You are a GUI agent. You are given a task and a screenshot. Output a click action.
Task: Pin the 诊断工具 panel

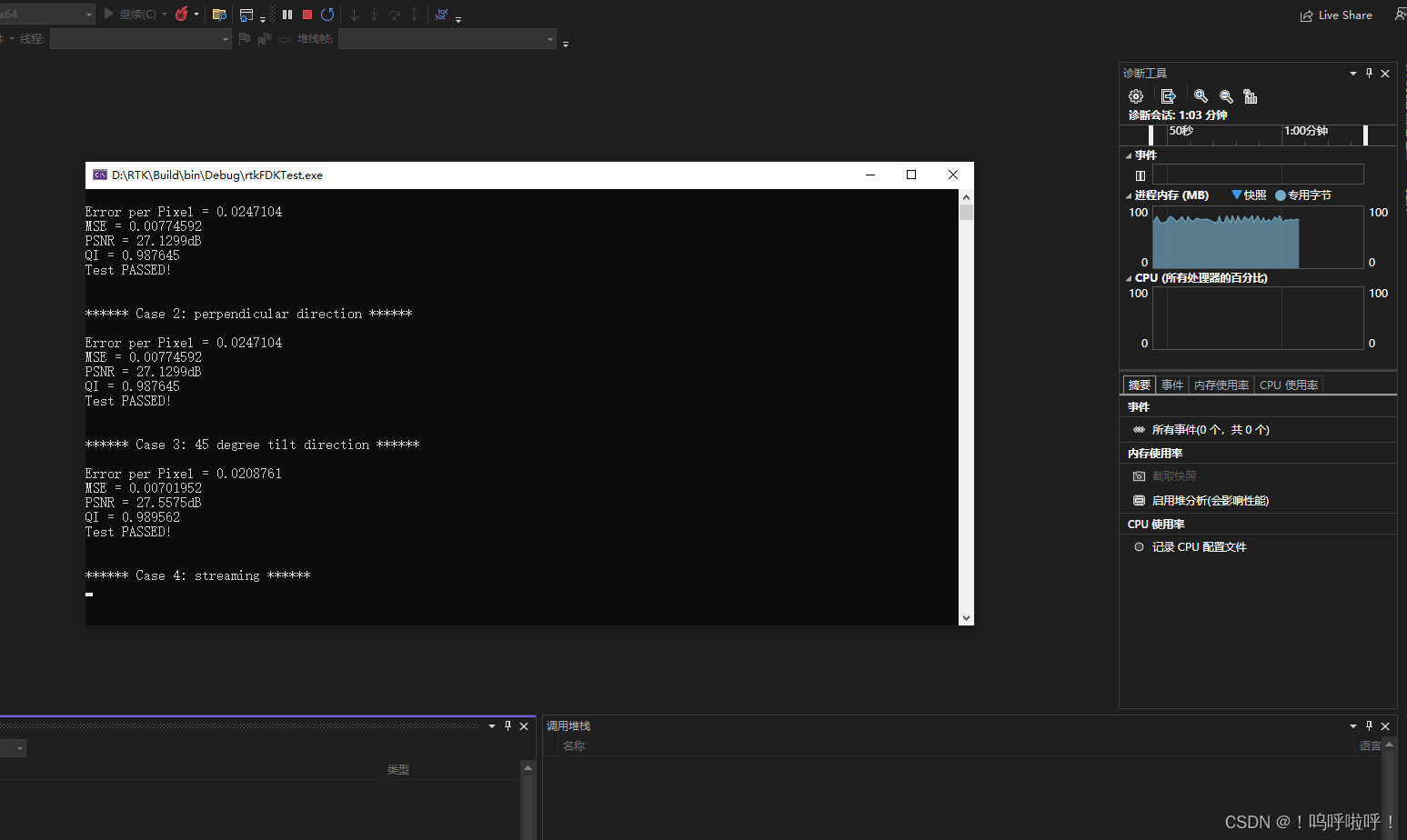click(x=1369, y=74)
